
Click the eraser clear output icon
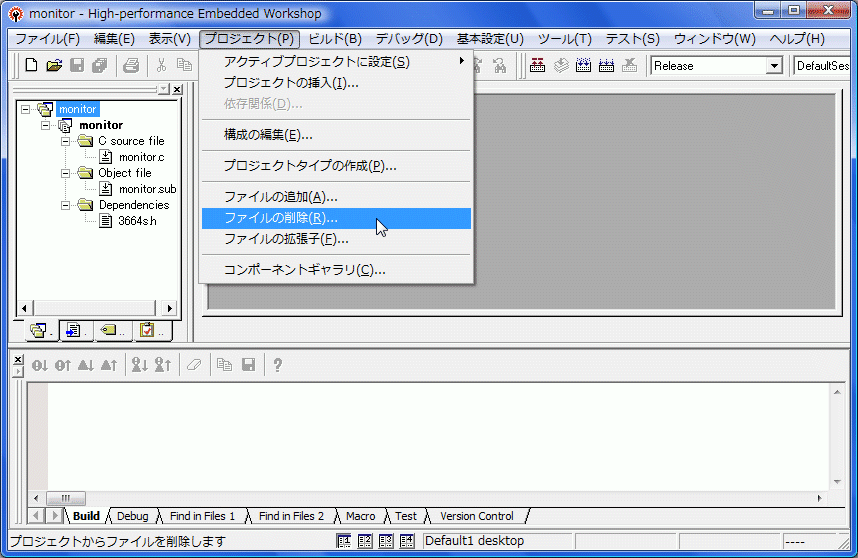point(194,365)
